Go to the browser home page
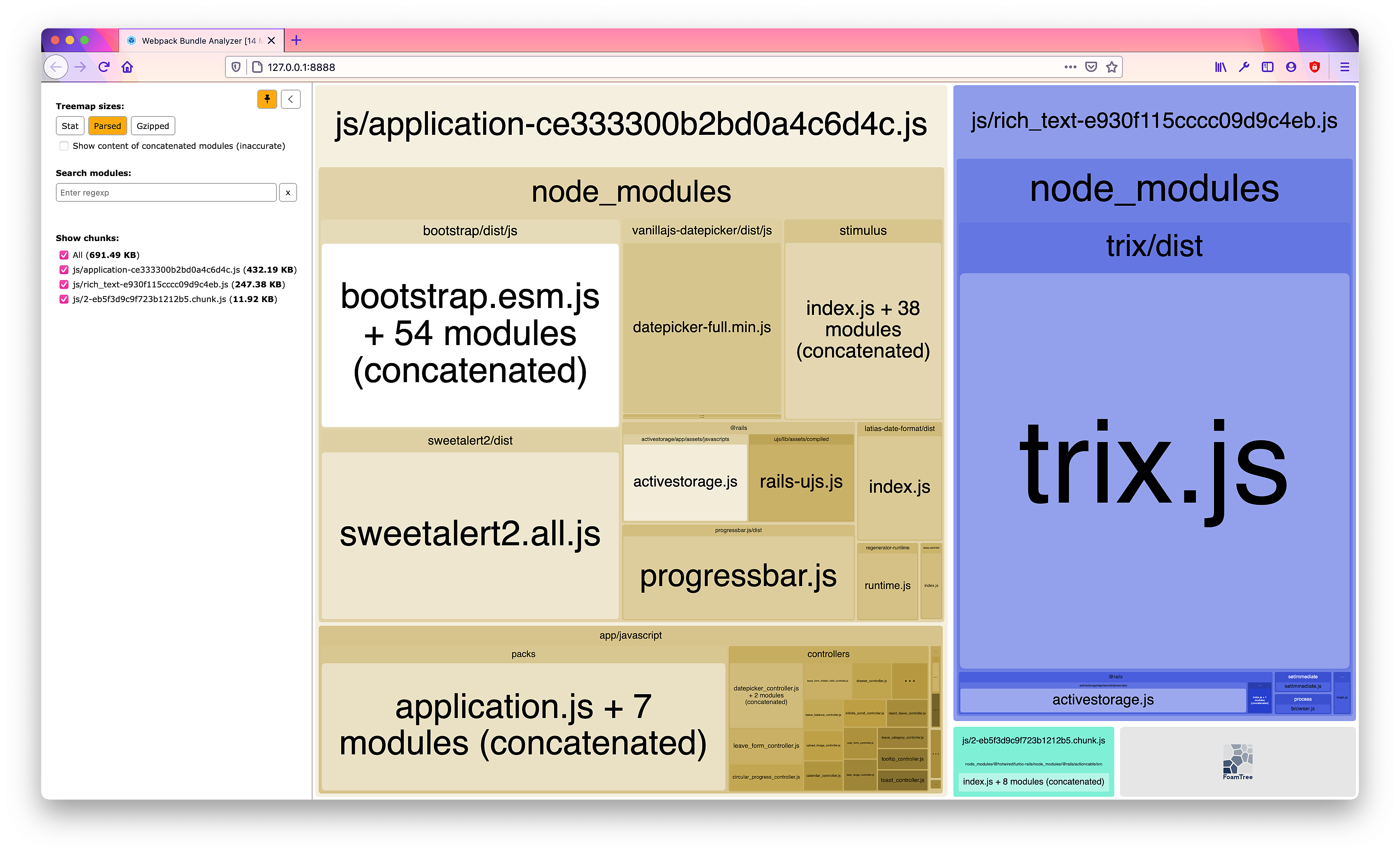Screen dimensions: 1400x854 coord(127,67)
